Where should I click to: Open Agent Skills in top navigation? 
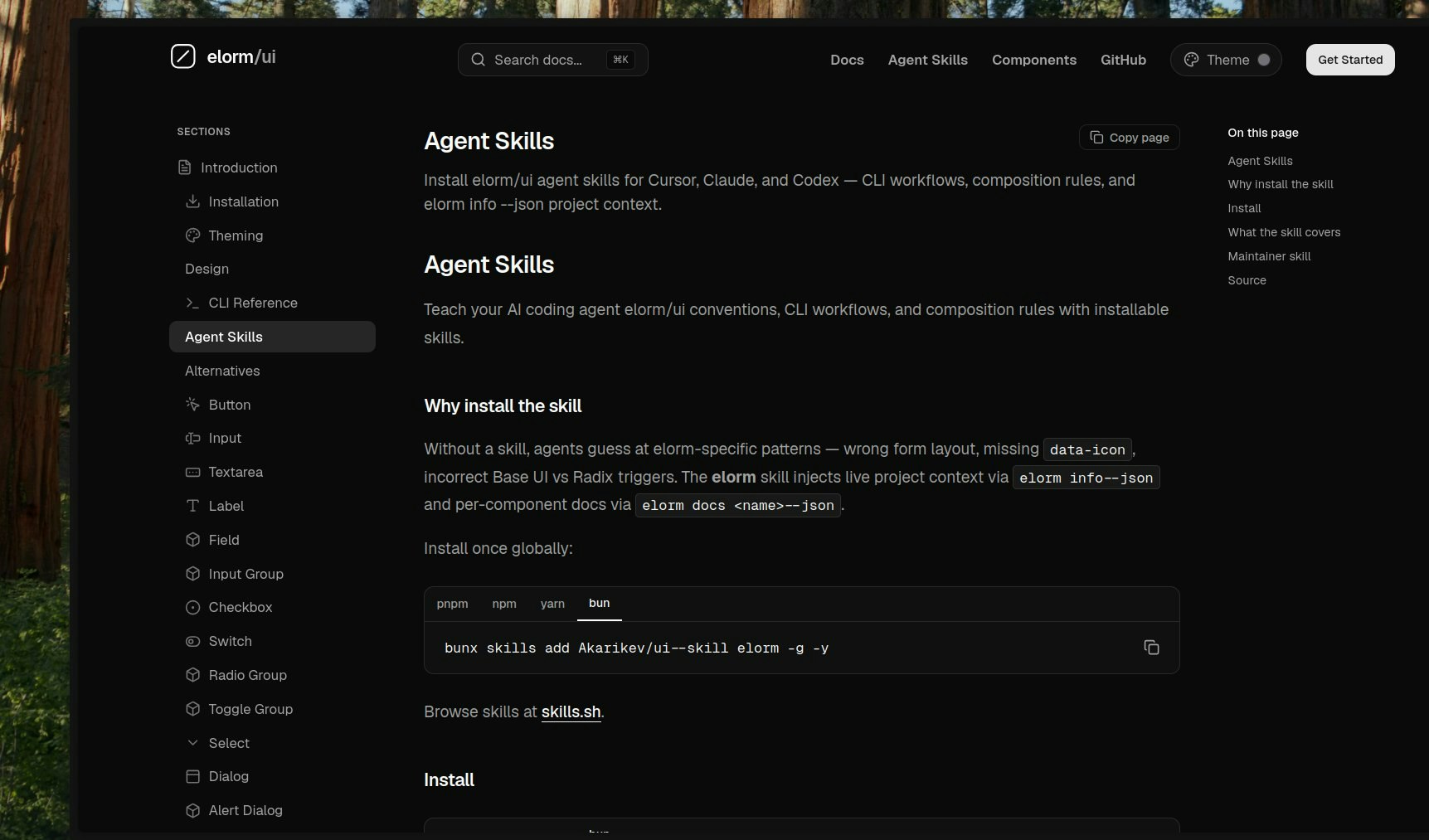[927, 60]
